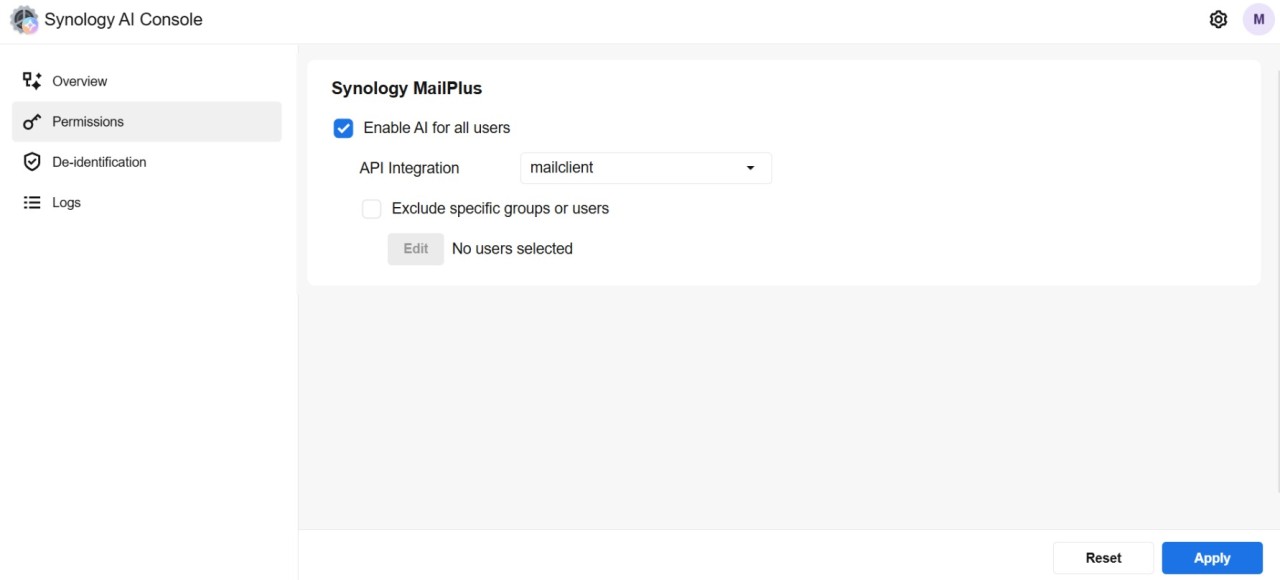The image size is (1280, 580).
Task: Click the Overview sparkle icon in sidebar
Action: pyautogui.click(x=32, y=81)
